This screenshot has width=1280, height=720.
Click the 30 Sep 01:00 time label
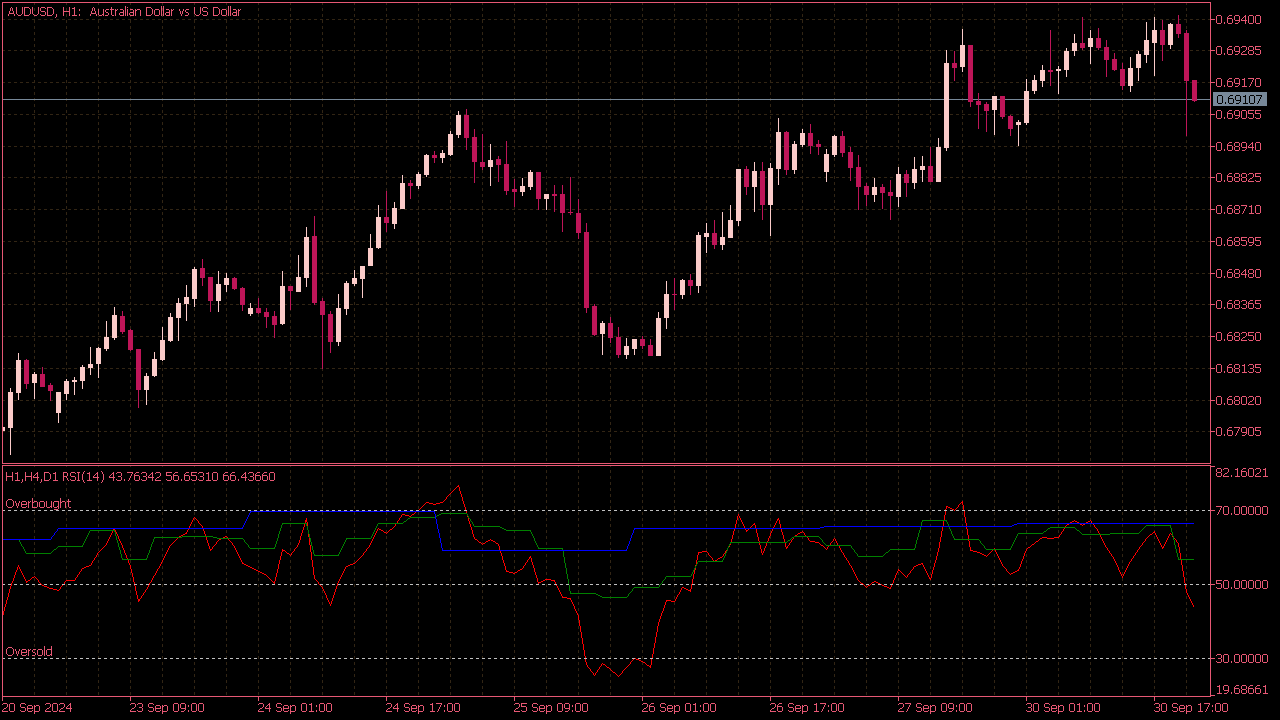tap(1063, 708)
